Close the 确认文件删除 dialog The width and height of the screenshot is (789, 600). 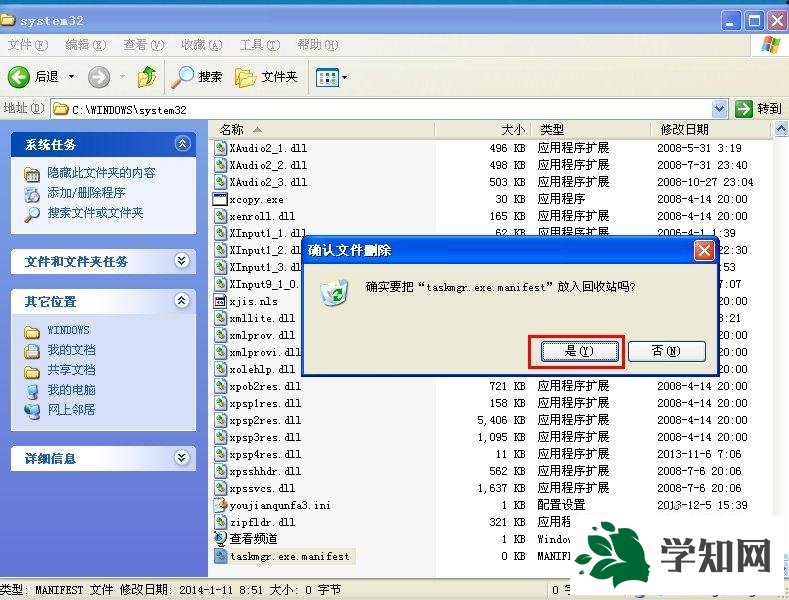(704, 250)
